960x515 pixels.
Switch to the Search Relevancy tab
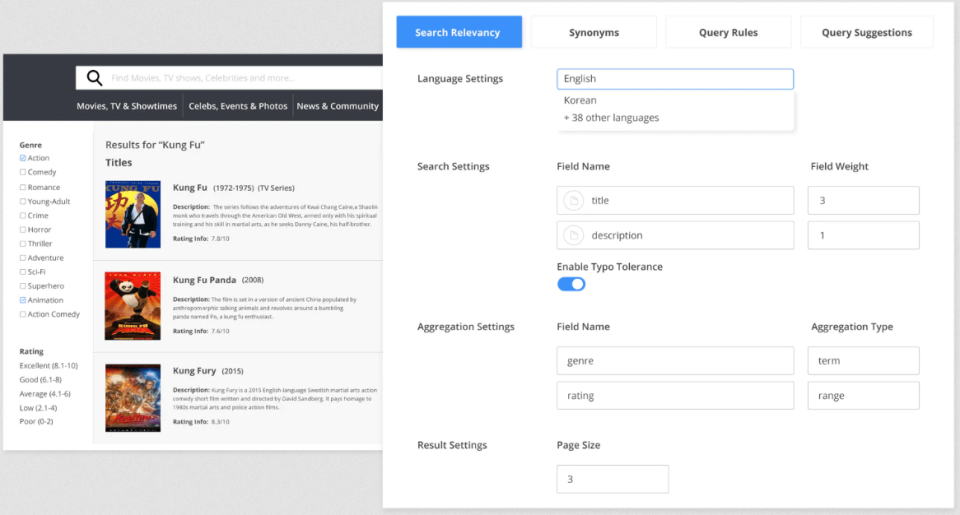459,32
